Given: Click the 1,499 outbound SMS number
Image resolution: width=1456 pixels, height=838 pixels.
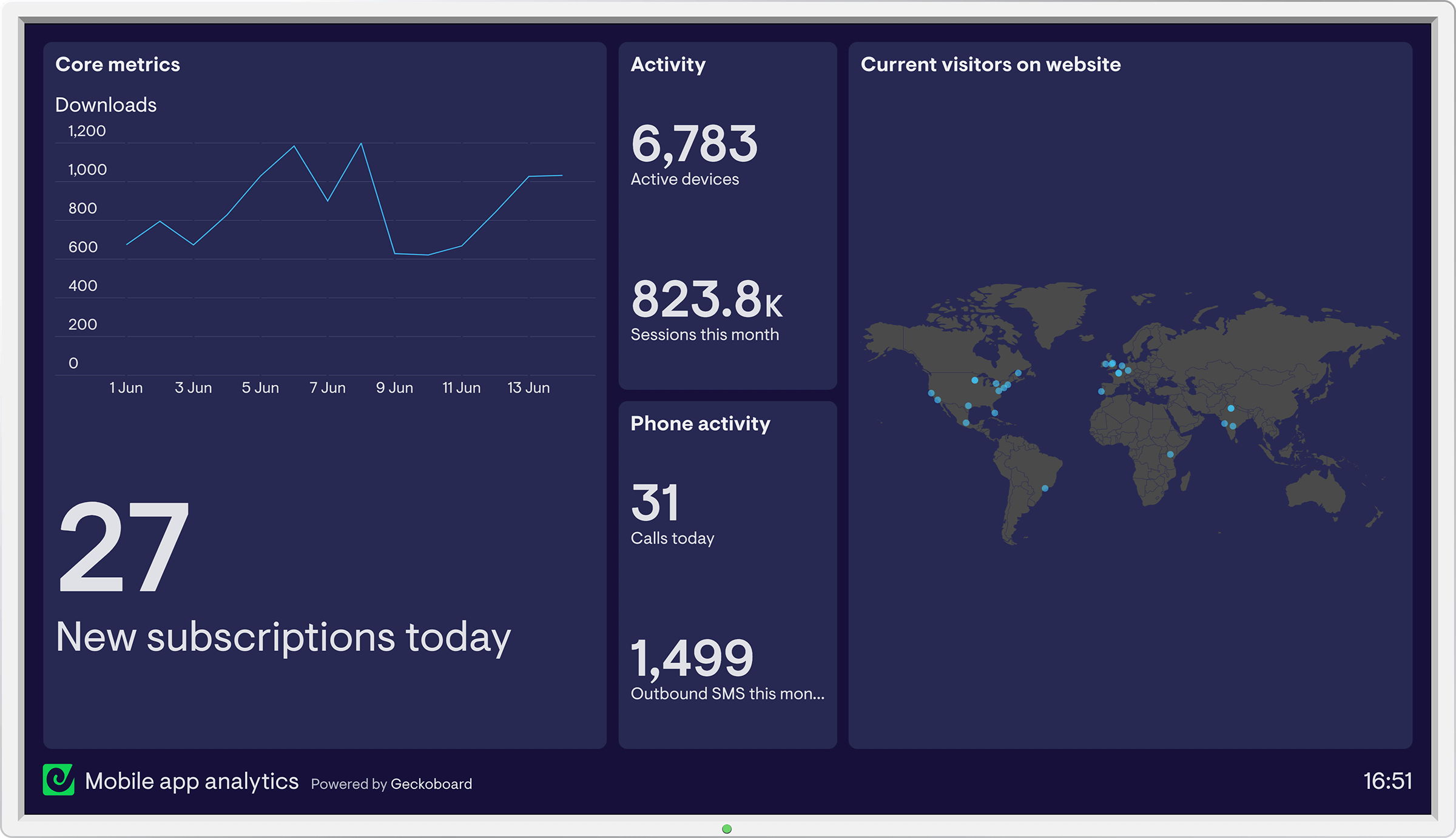Looking at the screenshot, I should (692, 658).
